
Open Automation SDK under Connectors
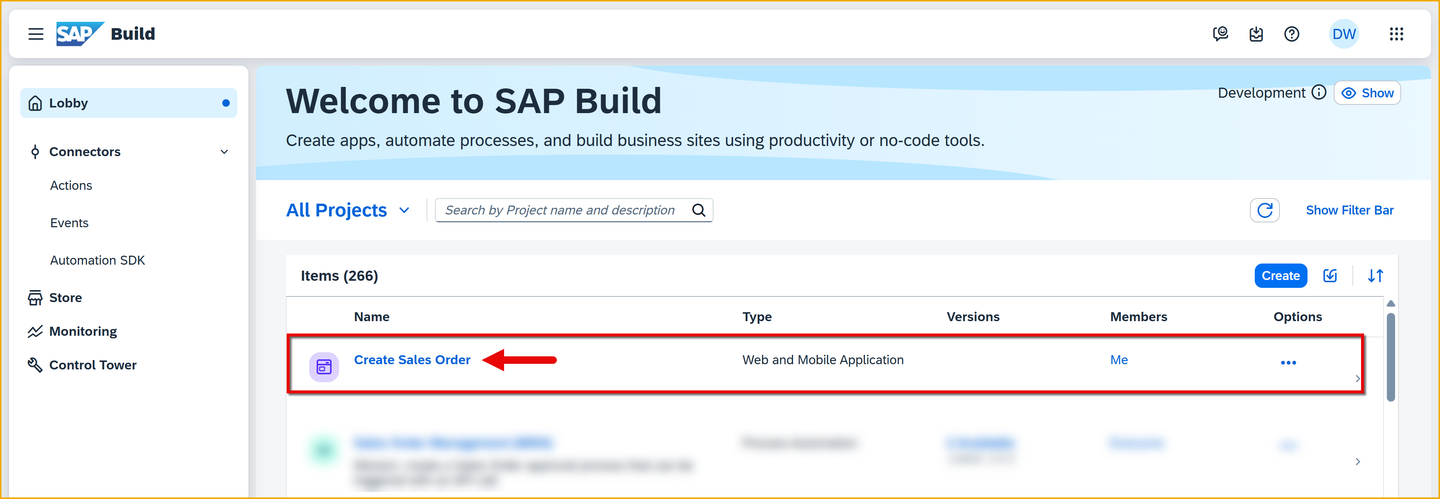[x=97, y=260]
